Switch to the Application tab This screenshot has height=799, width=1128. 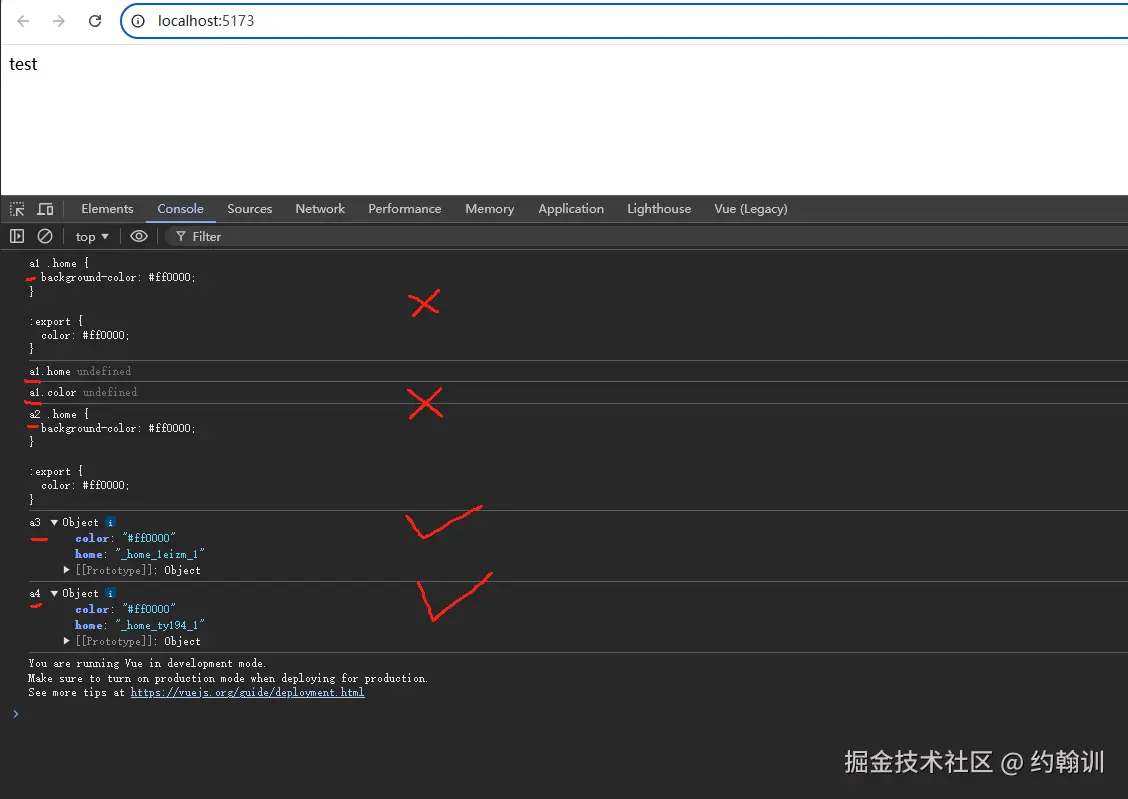coord(571,209)
